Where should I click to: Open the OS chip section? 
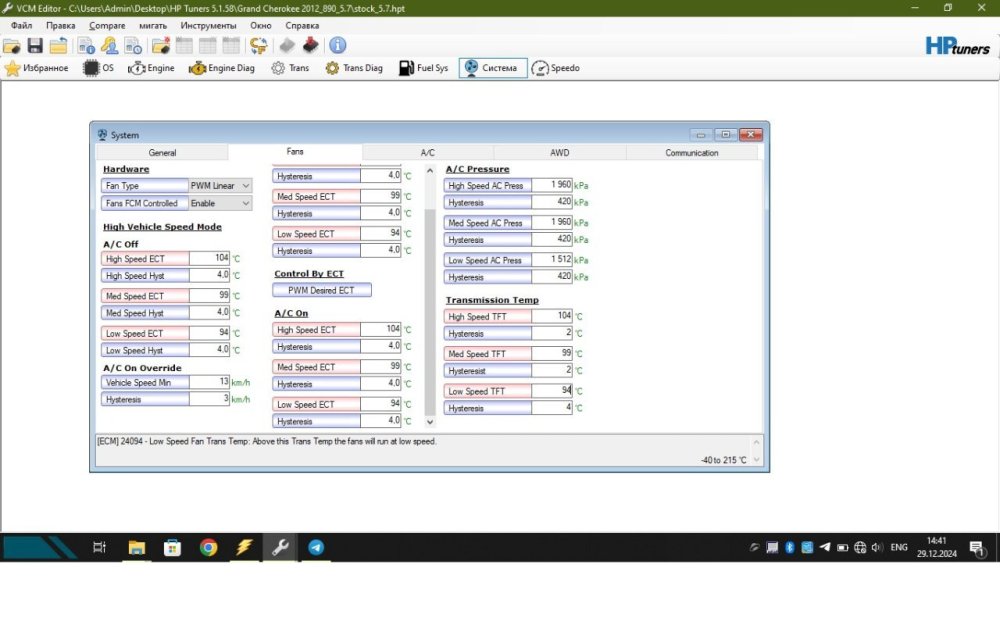click(x=98, y=68)
